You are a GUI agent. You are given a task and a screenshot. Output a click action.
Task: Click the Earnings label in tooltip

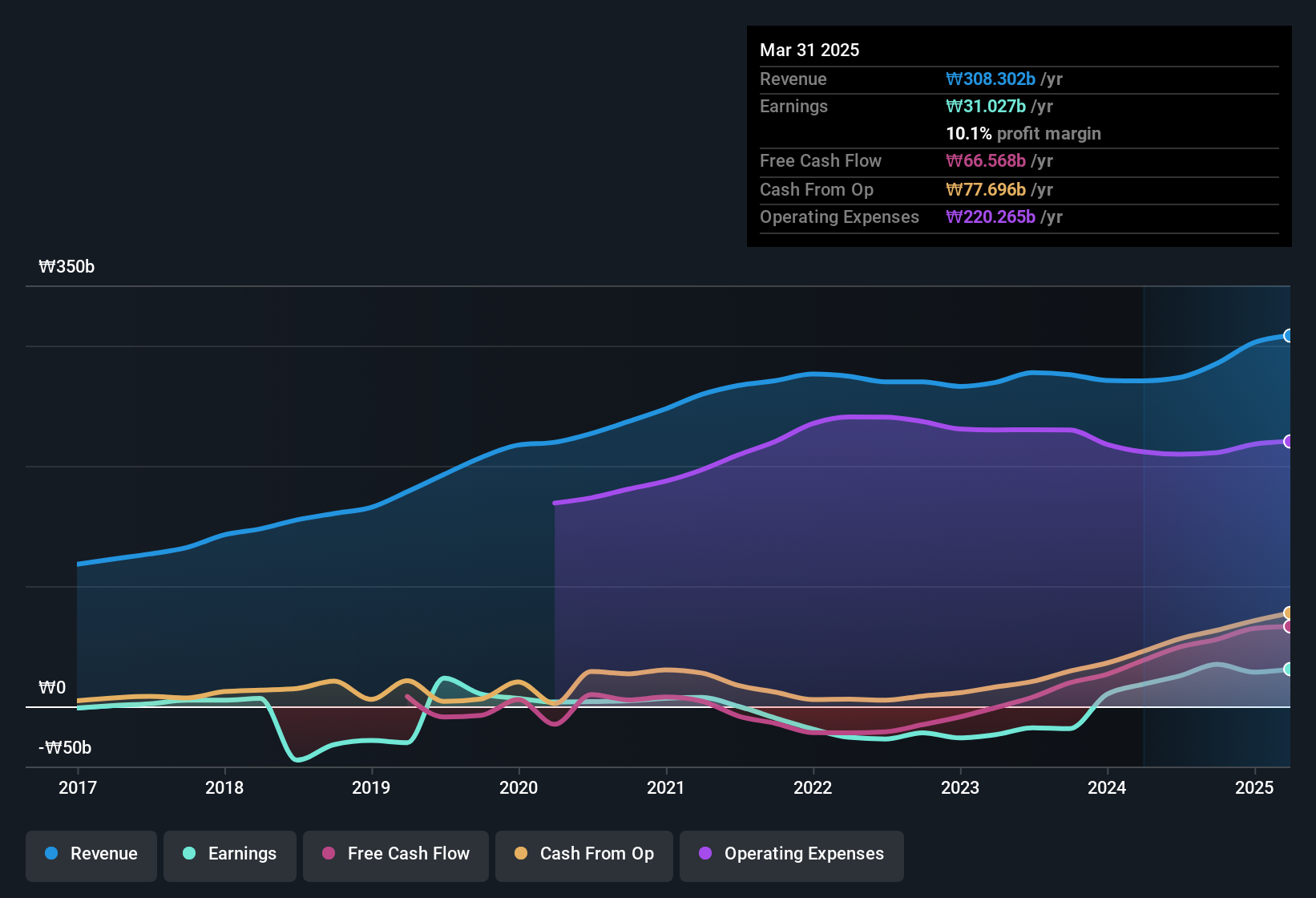point(793,107)
